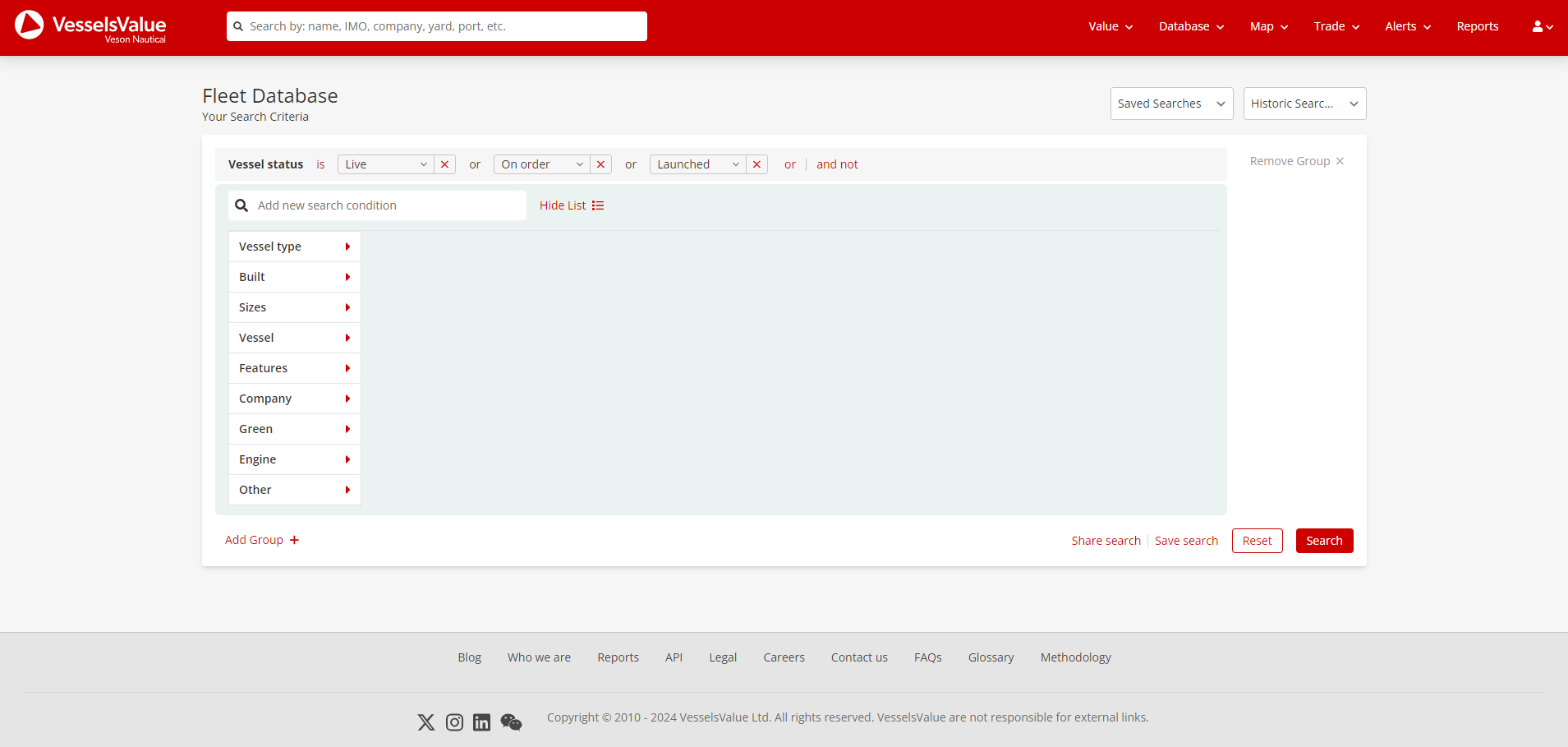Click the magnifier icon in the search bar

point(241,205)
